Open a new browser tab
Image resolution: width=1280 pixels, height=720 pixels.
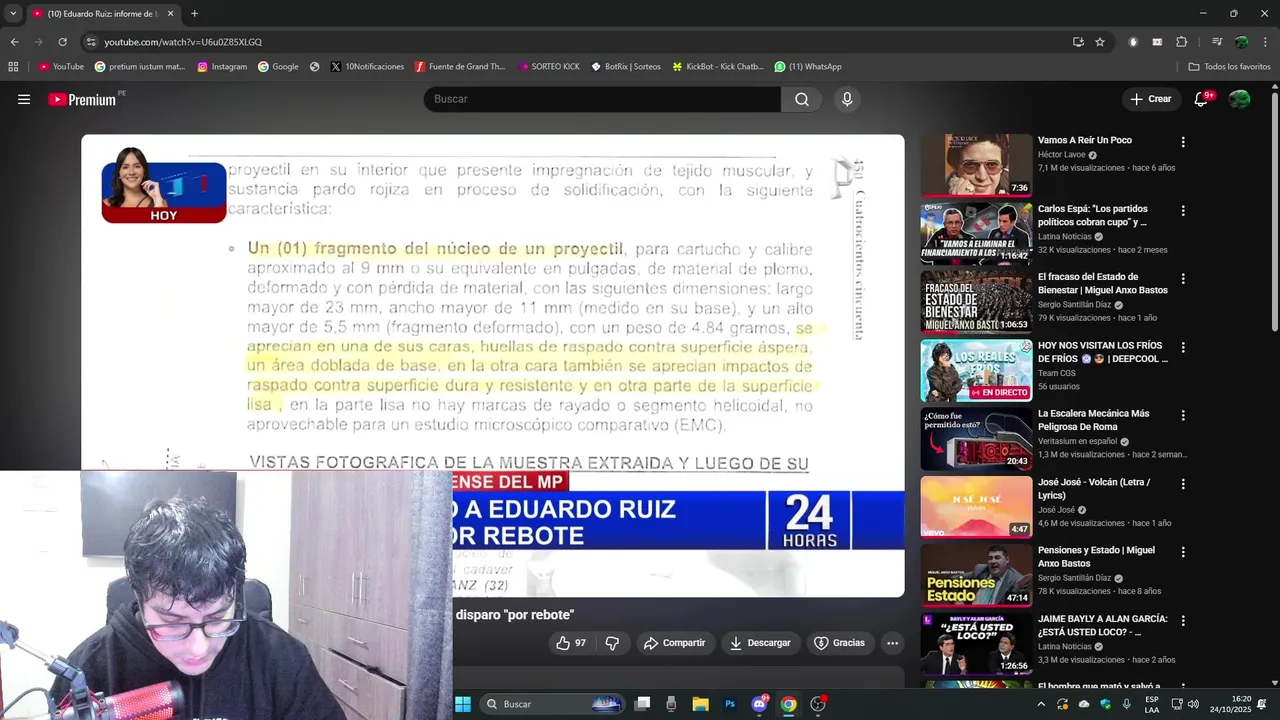(x=194, y=14)
